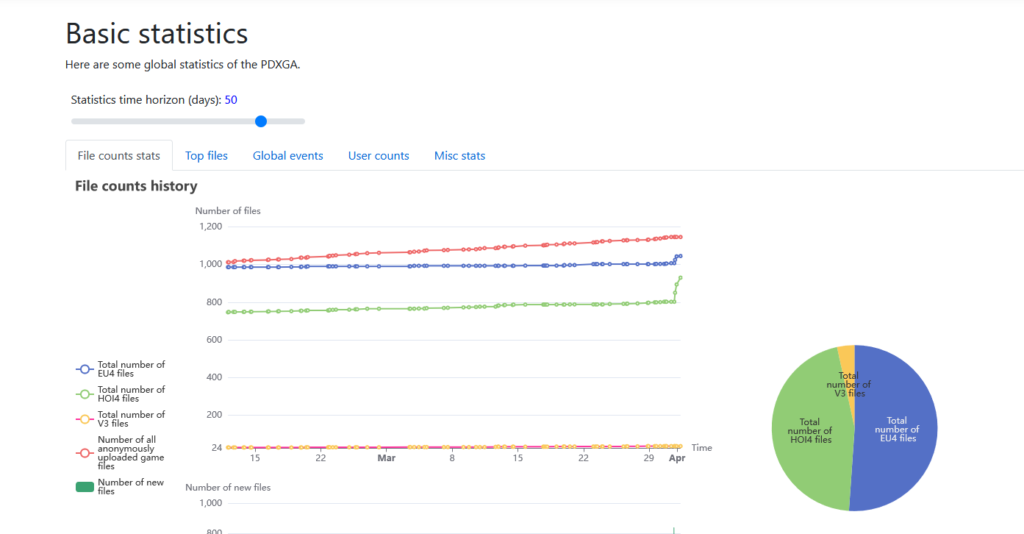This screenshot has height=534, width=1024.
Task: Click the time horizon value 50
Action: (x=231, y=100)
